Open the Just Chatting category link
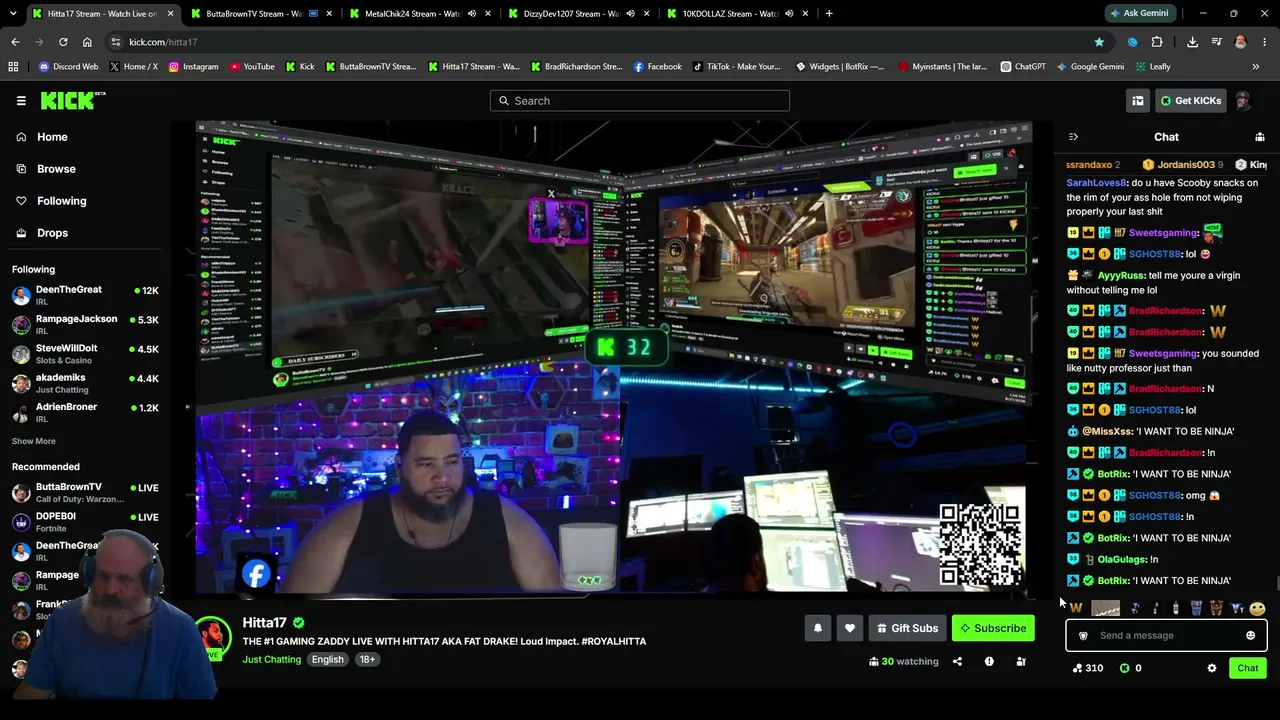 (x=271, y=659)
